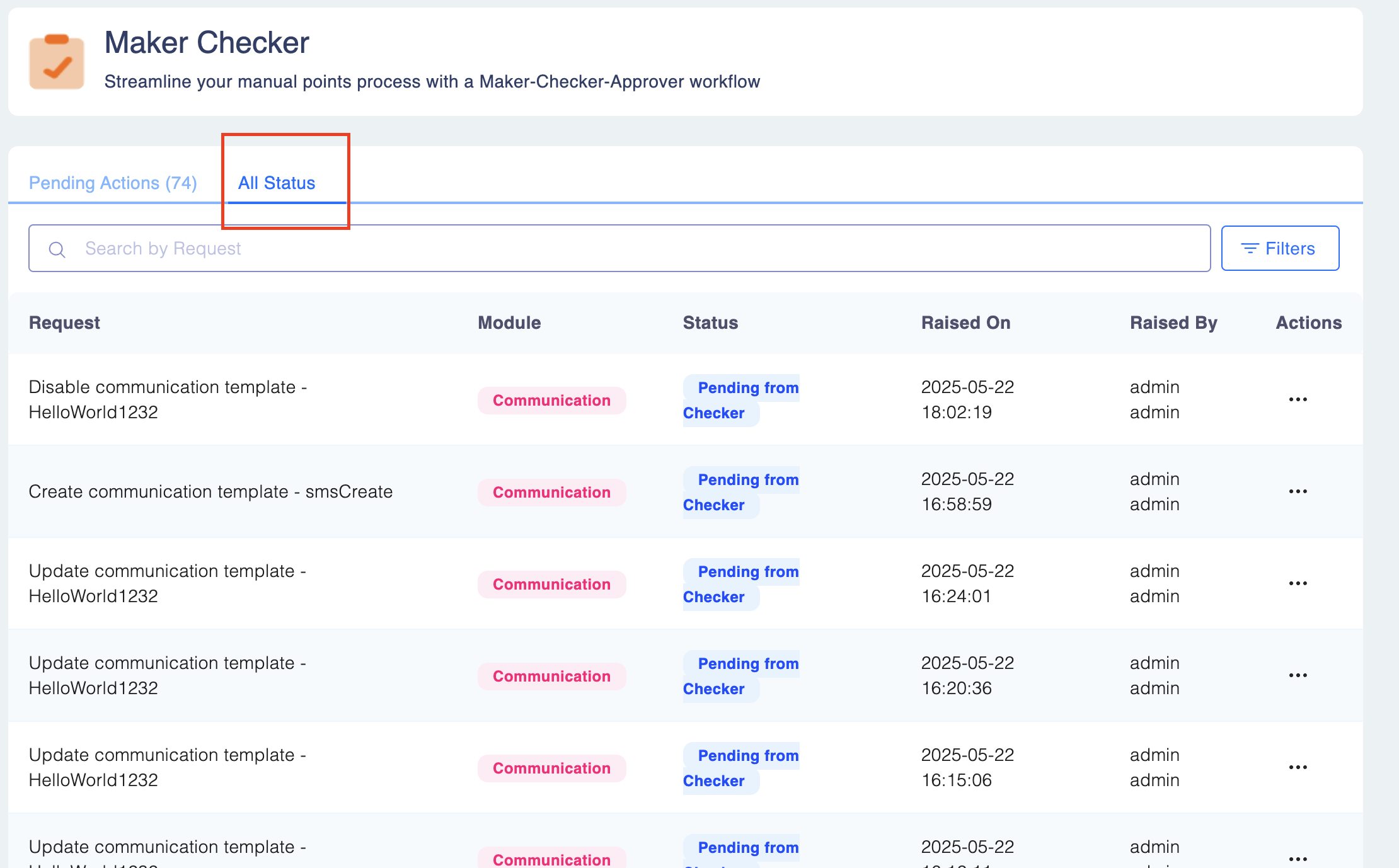1399x868 pixels.
Task: Open three-dot menu for 16:20:36 request
Action: click(x=1298, y=675)
